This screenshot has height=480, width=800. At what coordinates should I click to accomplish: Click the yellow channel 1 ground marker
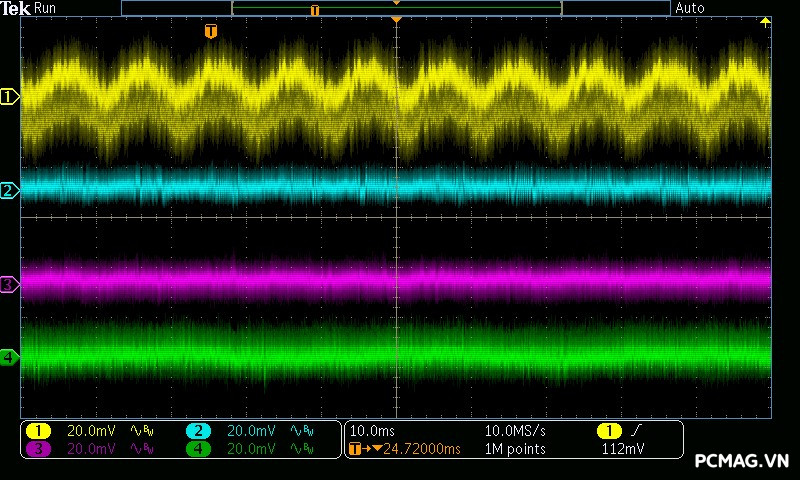[10, 97]
